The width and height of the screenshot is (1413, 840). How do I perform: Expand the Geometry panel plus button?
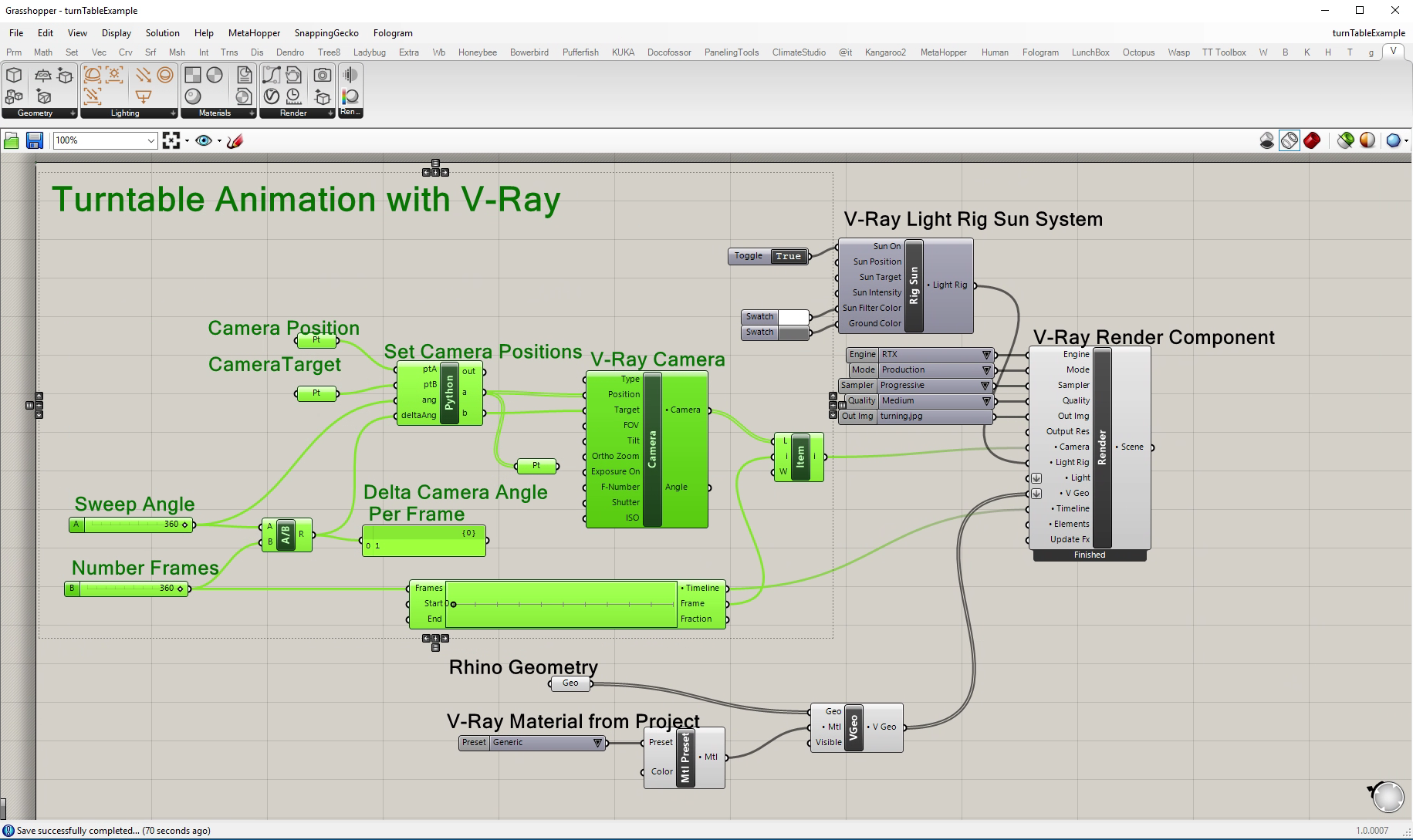coord(73,113)
